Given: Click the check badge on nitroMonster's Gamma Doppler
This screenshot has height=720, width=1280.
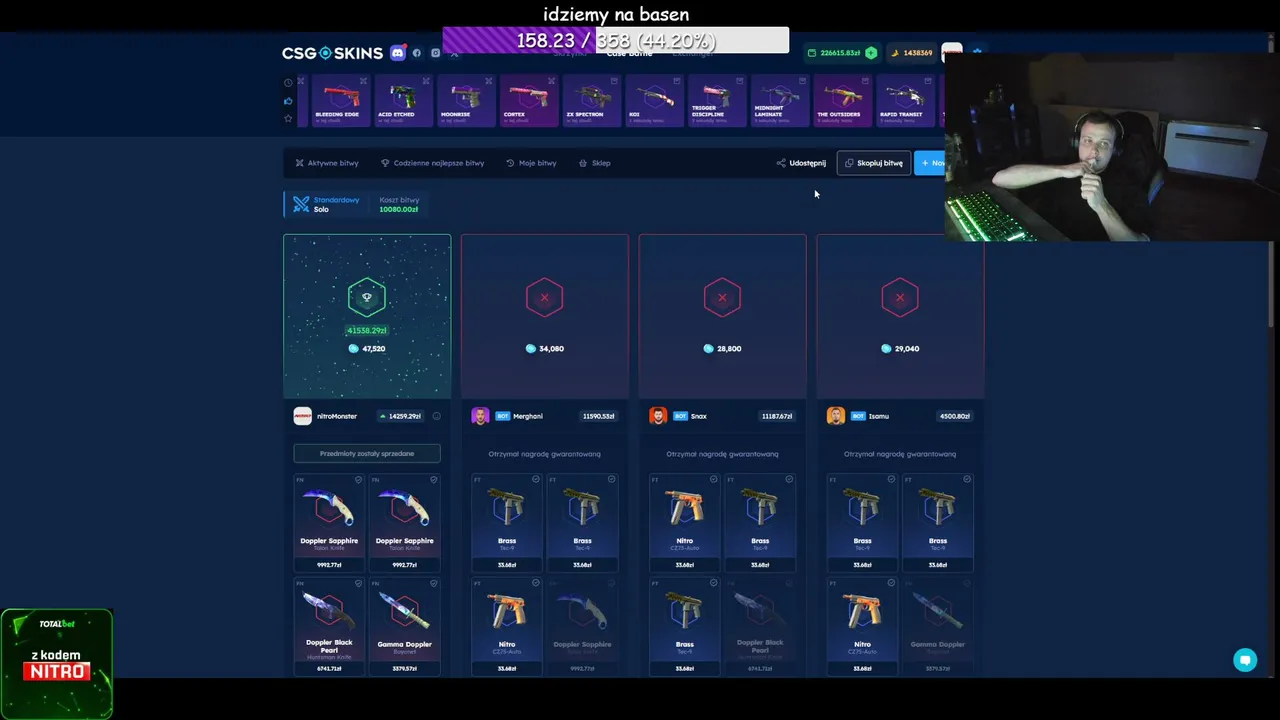Looking at the screenshot, I should point(433,583).
